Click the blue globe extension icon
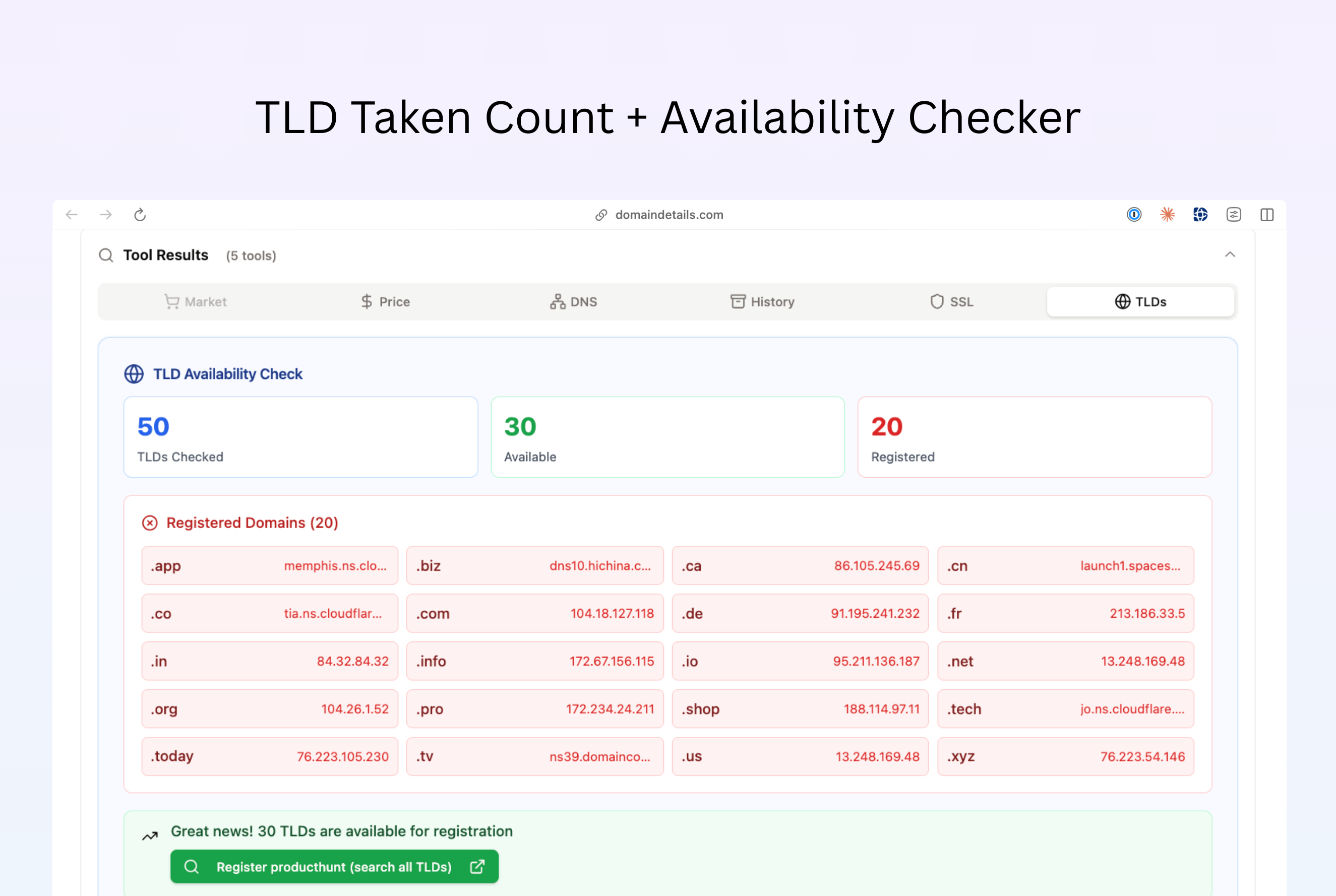 click(1200, 215)
